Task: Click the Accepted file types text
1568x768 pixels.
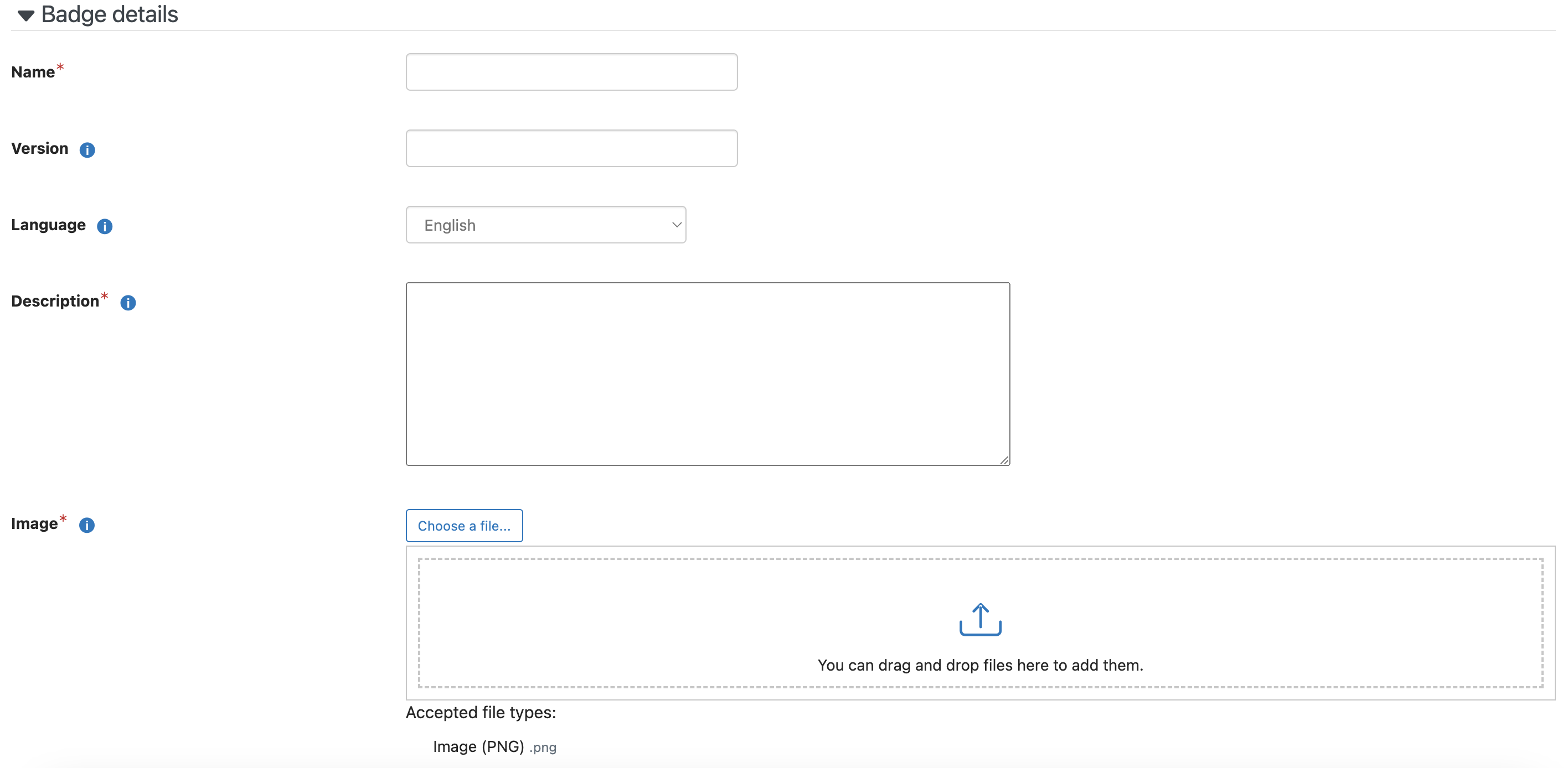Action: click(481, 712)
